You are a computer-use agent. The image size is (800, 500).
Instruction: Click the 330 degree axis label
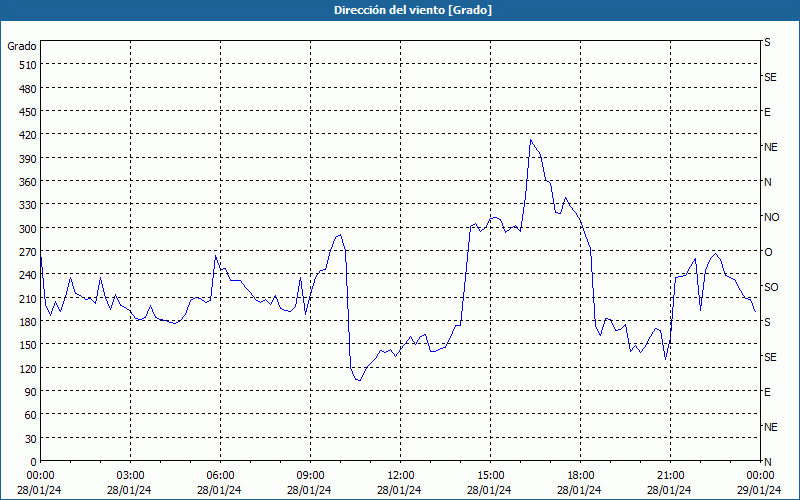[29, 205]
